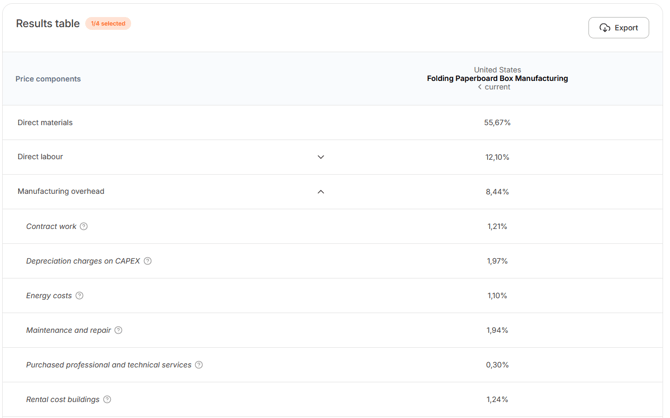
Task: Open help icon beside Depreciation charges on CAPEX
Action: point(147,261)
